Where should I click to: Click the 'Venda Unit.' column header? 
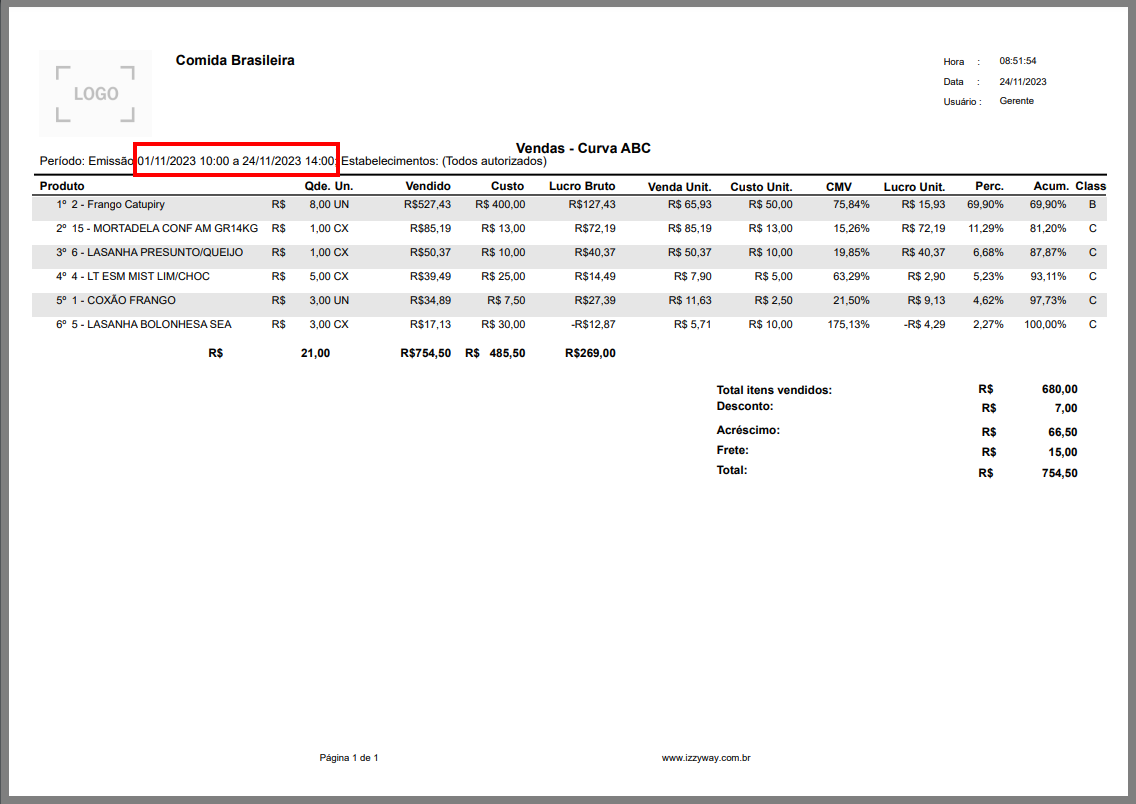pyautogui.click(x=680, y=187)
